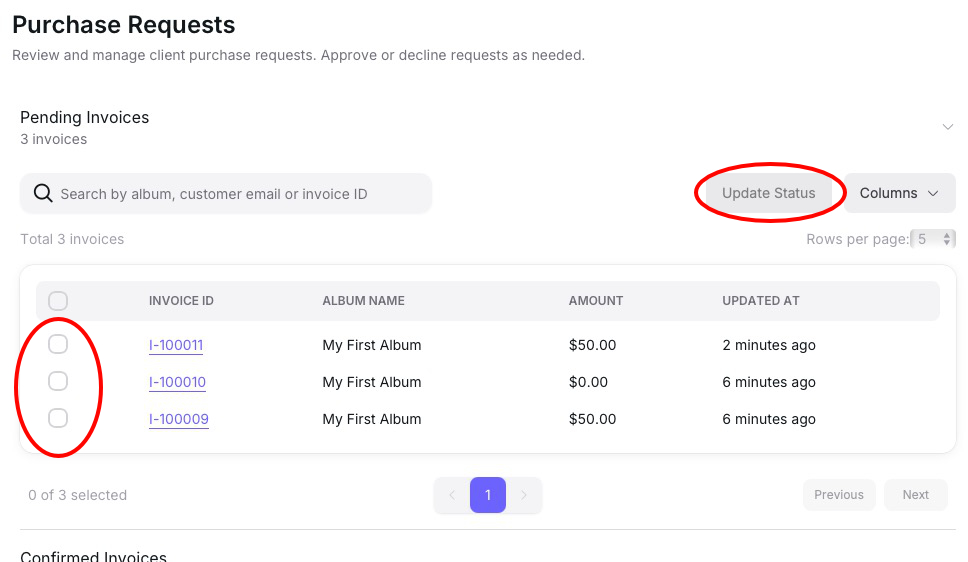Select the checkbox for invoice I-100010
The height and width of the screenshot is (562, 968).
click(58, 382)
